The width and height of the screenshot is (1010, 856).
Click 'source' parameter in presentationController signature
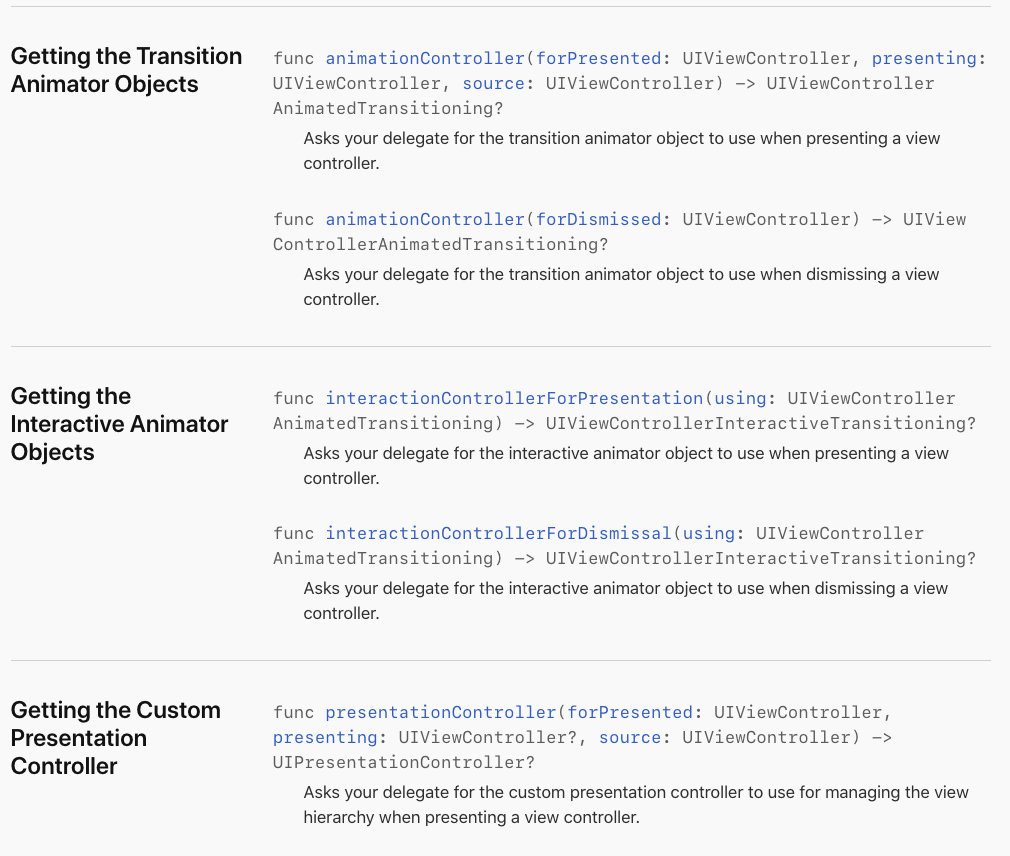[630, 737]
